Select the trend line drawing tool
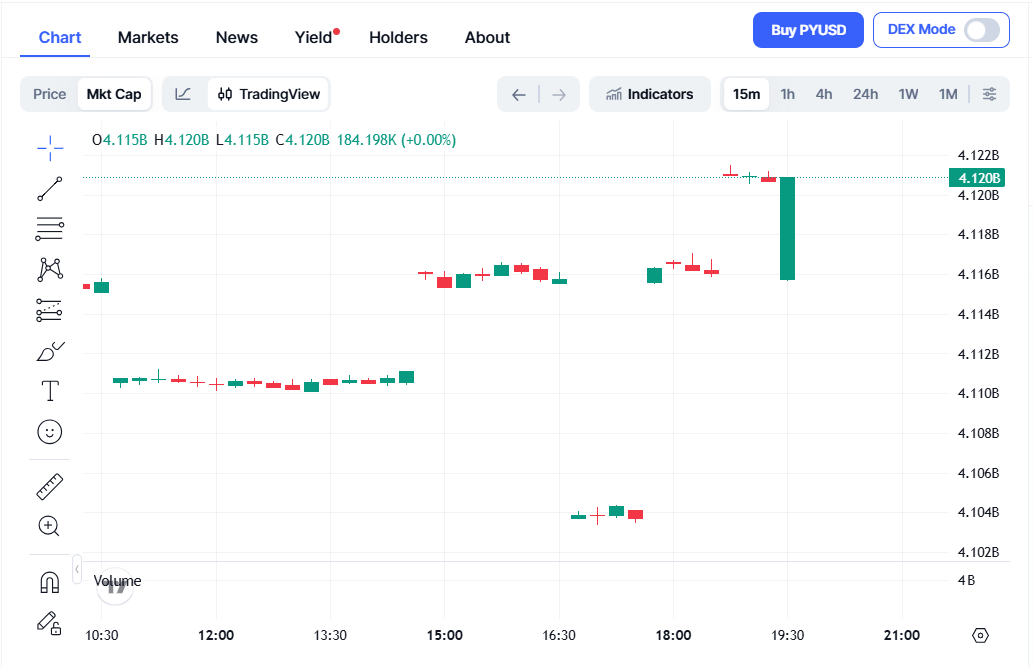Viewport: 1033px width, 667px height. pos(50,188)
